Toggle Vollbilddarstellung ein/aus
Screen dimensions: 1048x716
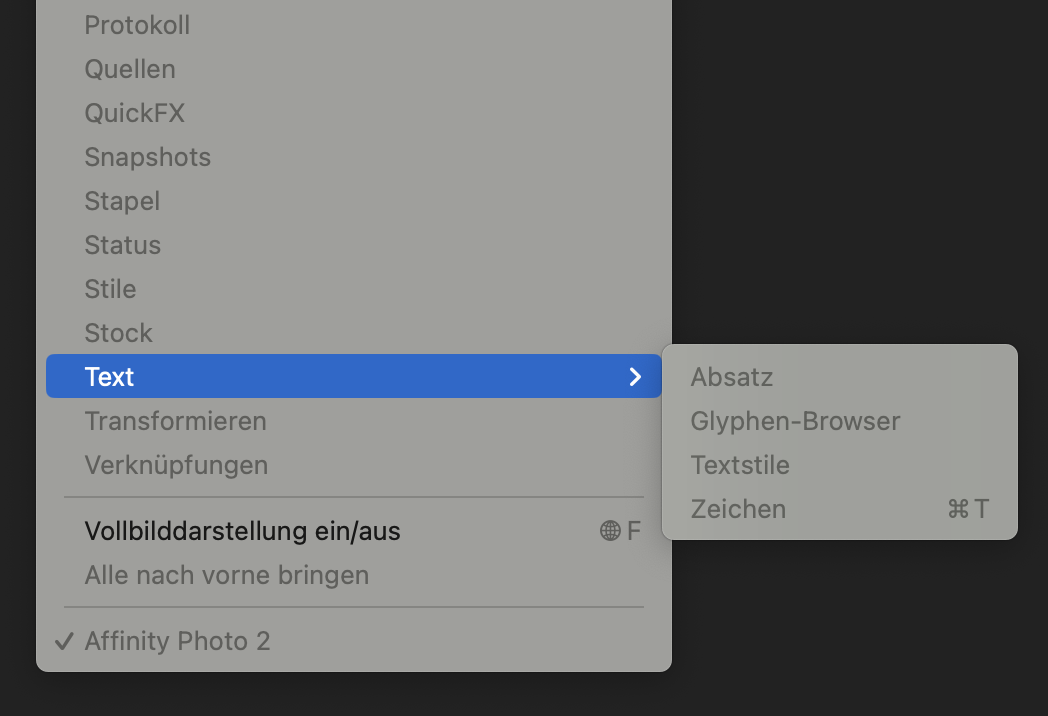(x=354, y=531)
